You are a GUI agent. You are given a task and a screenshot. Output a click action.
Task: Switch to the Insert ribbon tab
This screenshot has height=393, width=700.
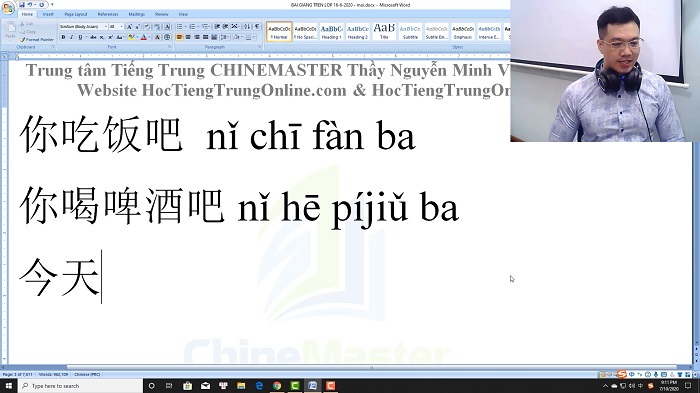coord(48,14)
